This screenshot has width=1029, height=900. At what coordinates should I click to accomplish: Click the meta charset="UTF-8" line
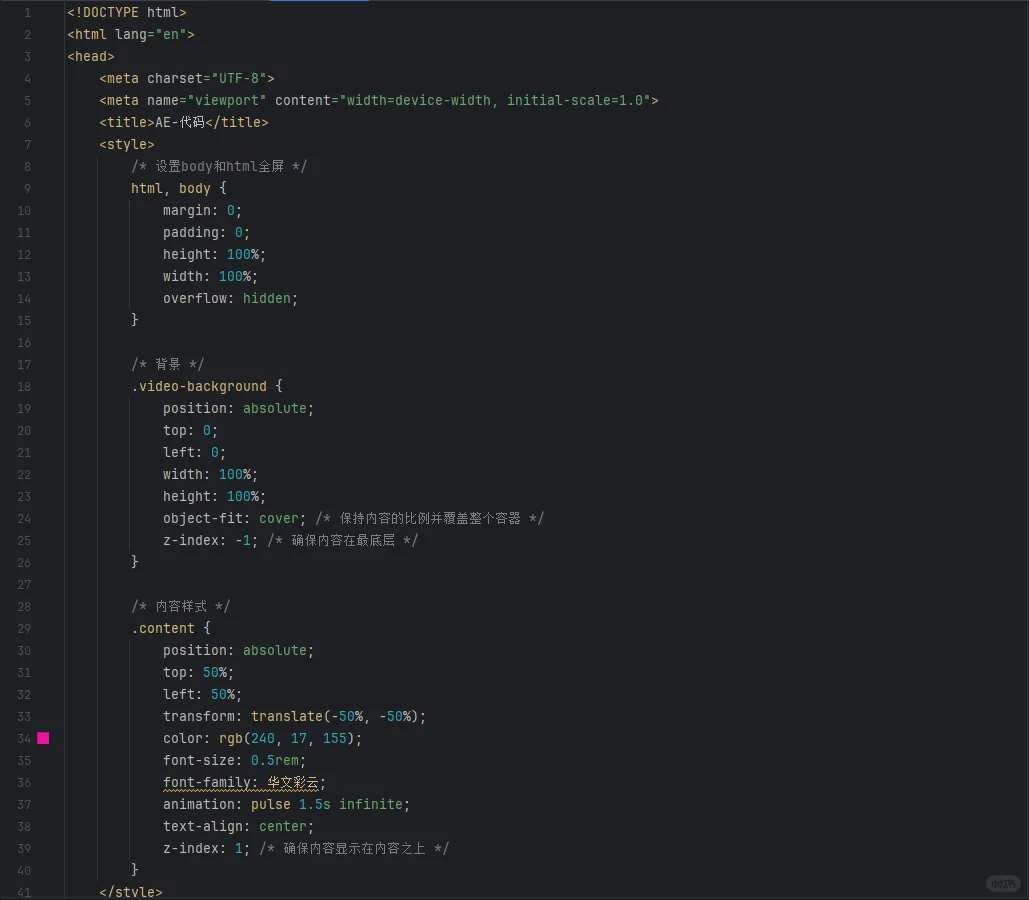[x=187, y=78]
